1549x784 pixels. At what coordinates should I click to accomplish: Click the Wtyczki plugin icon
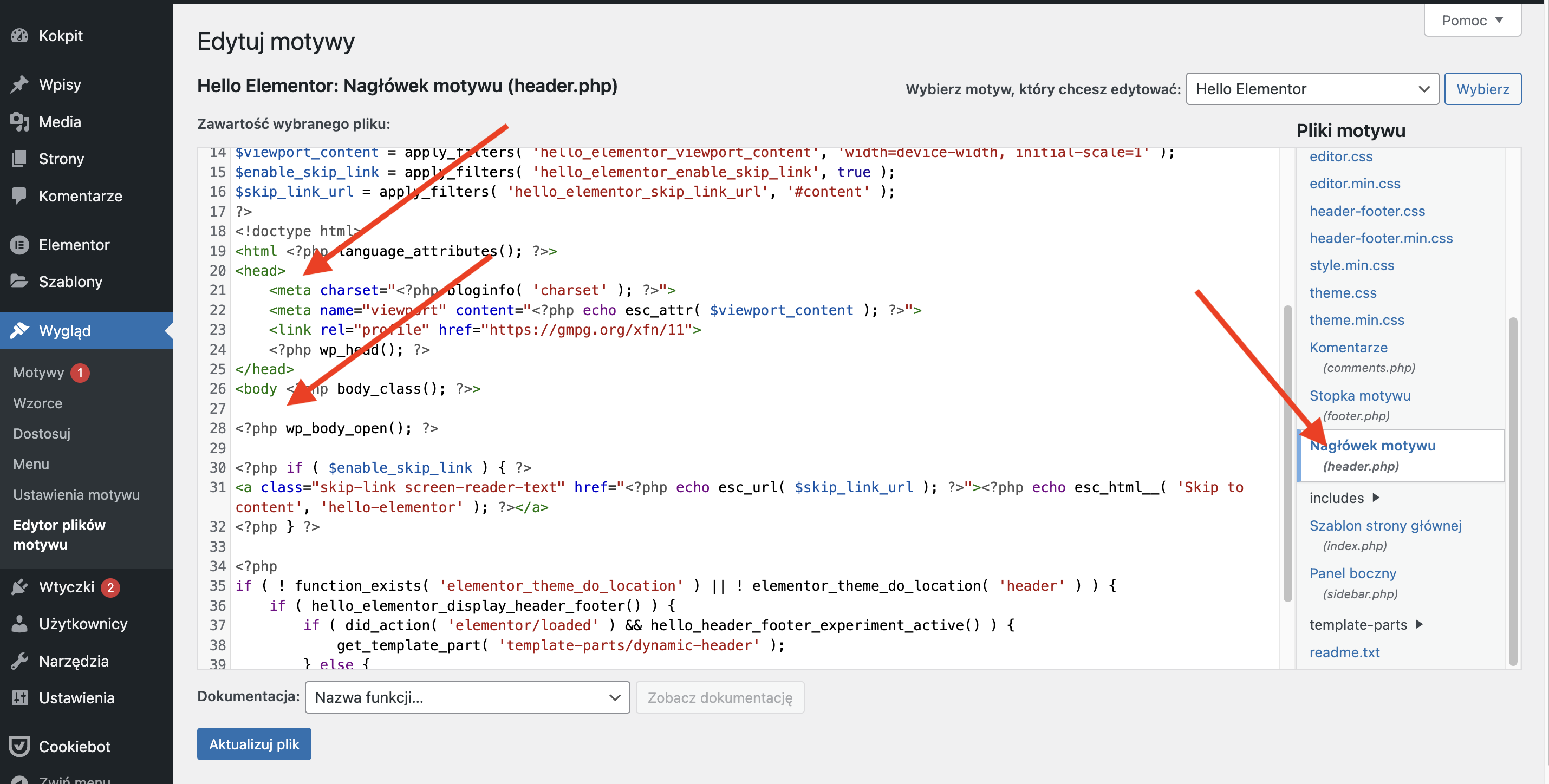[19, 587]
